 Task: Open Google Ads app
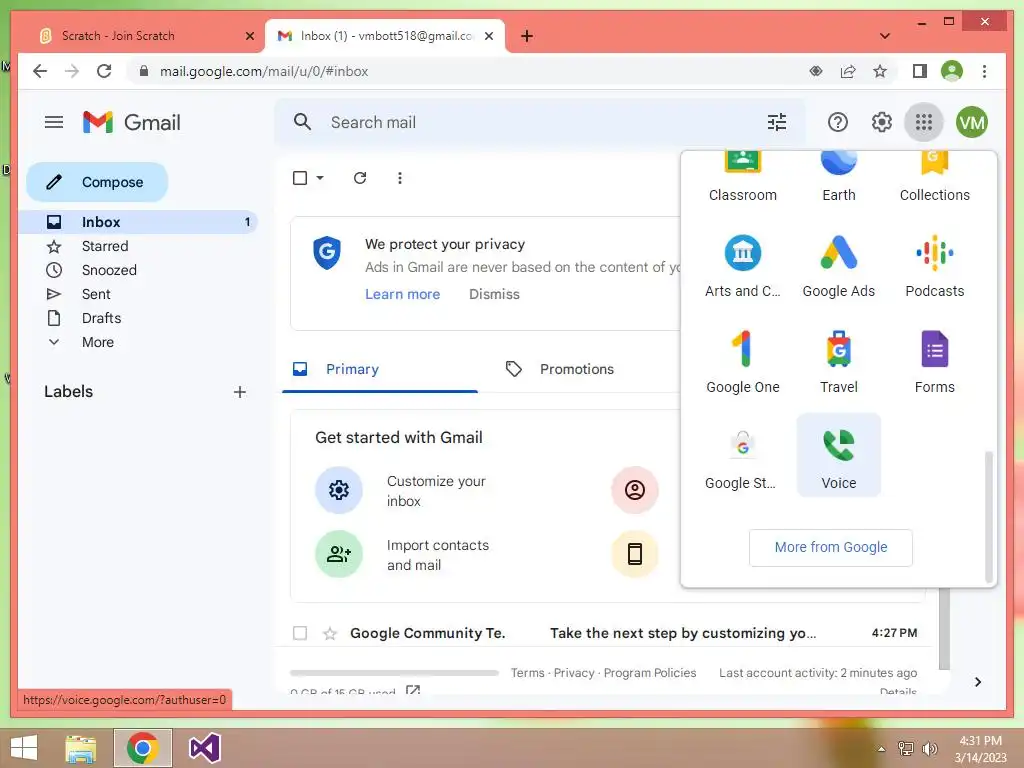coord(839,266)
